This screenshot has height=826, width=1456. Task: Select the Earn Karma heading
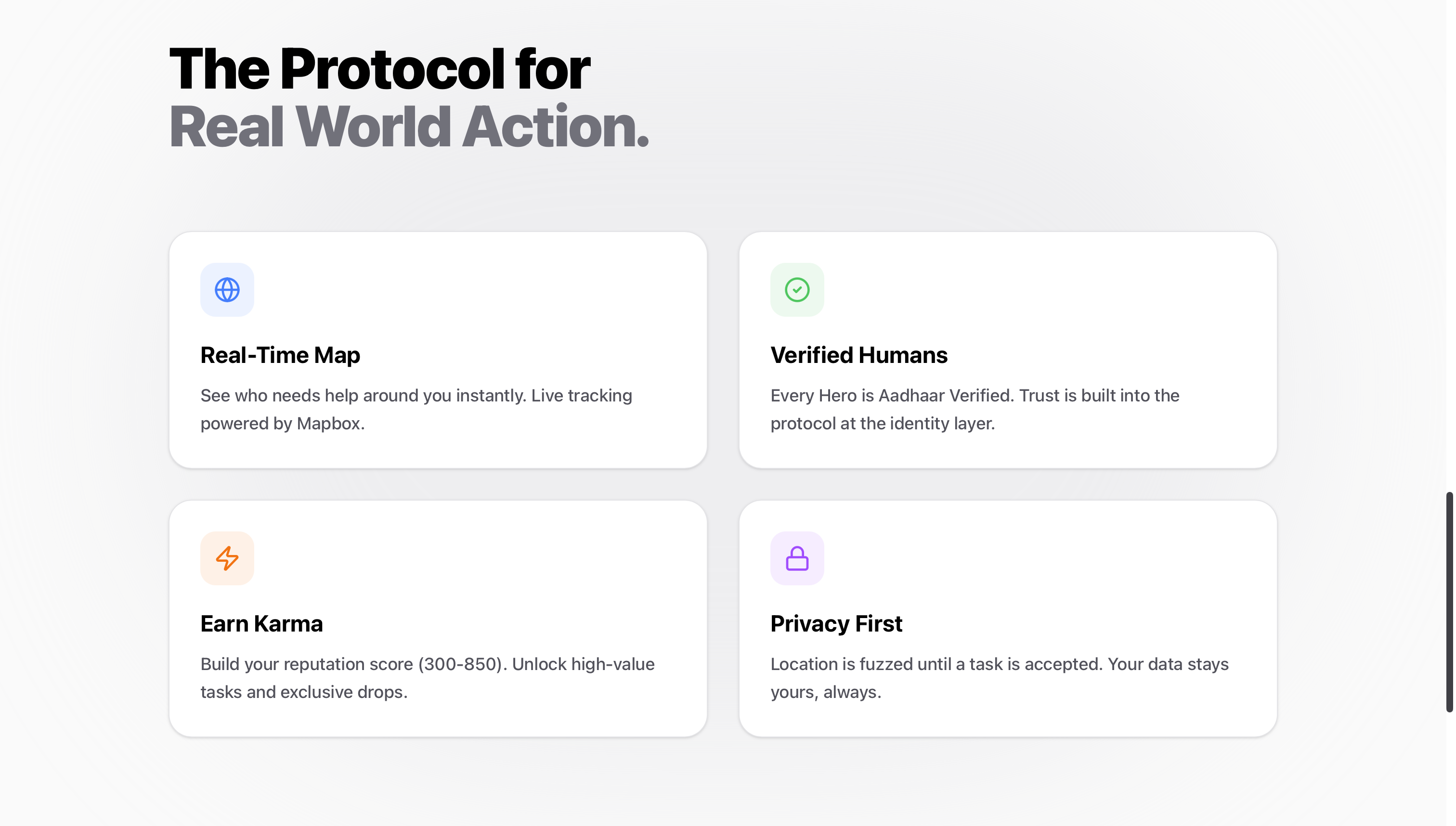click(261, 623)
